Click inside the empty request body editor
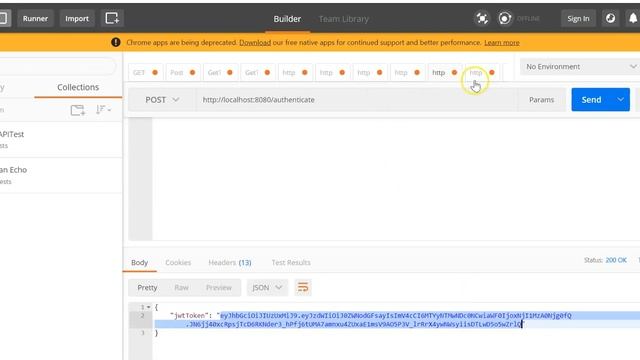Screen dimensions: 640x360 [395, 179]
